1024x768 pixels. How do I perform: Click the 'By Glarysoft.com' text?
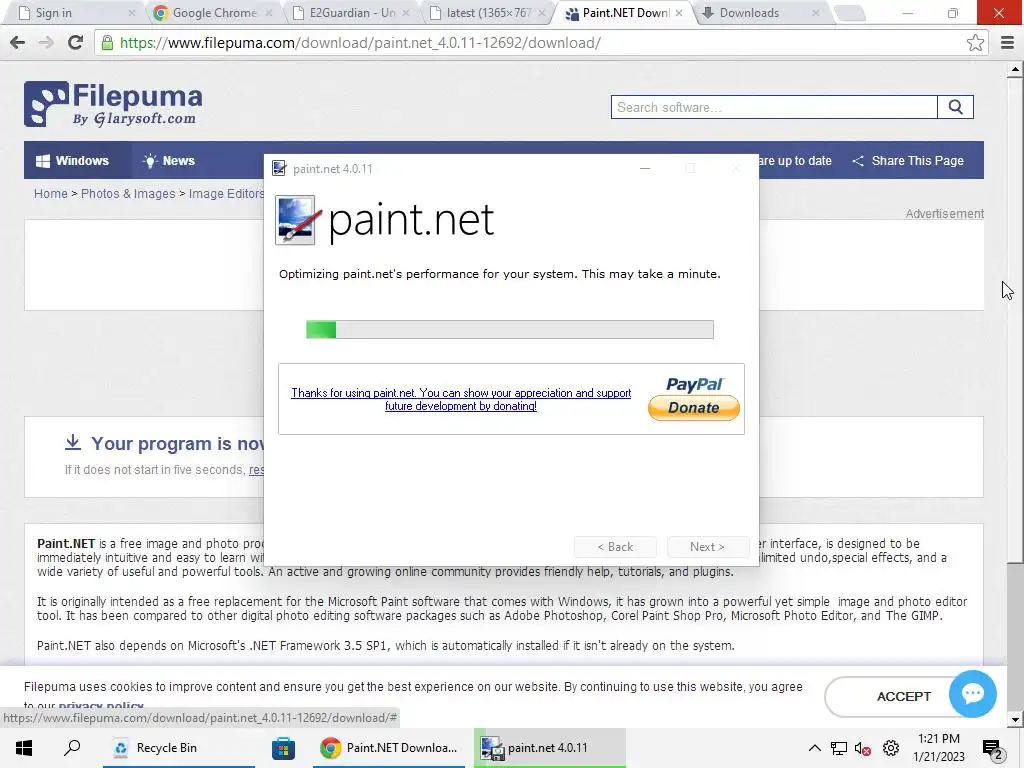tap(134, 119)
